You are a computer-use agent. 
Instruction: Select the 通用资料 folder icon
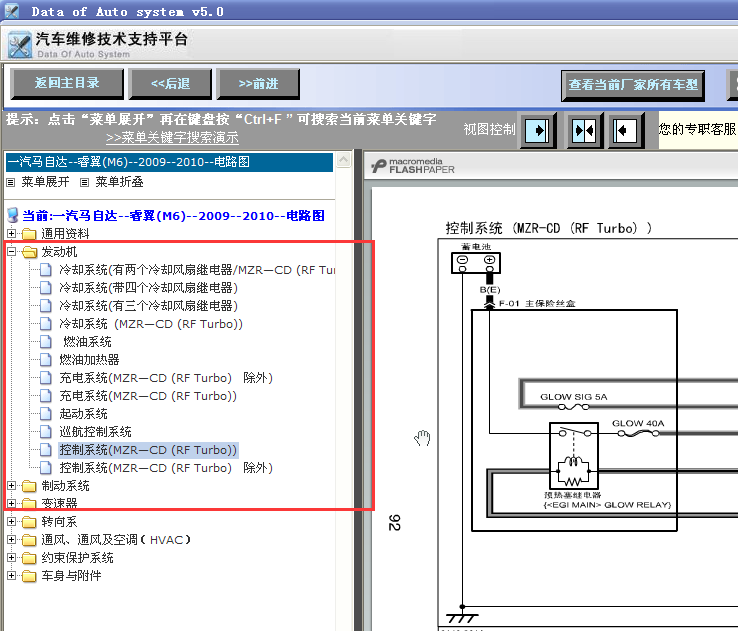point(29,234)
